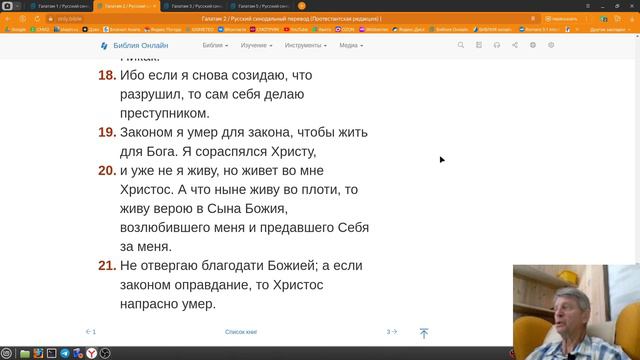Expand the Библия dropdown menu
640x360 pixels.
(215, 45)
